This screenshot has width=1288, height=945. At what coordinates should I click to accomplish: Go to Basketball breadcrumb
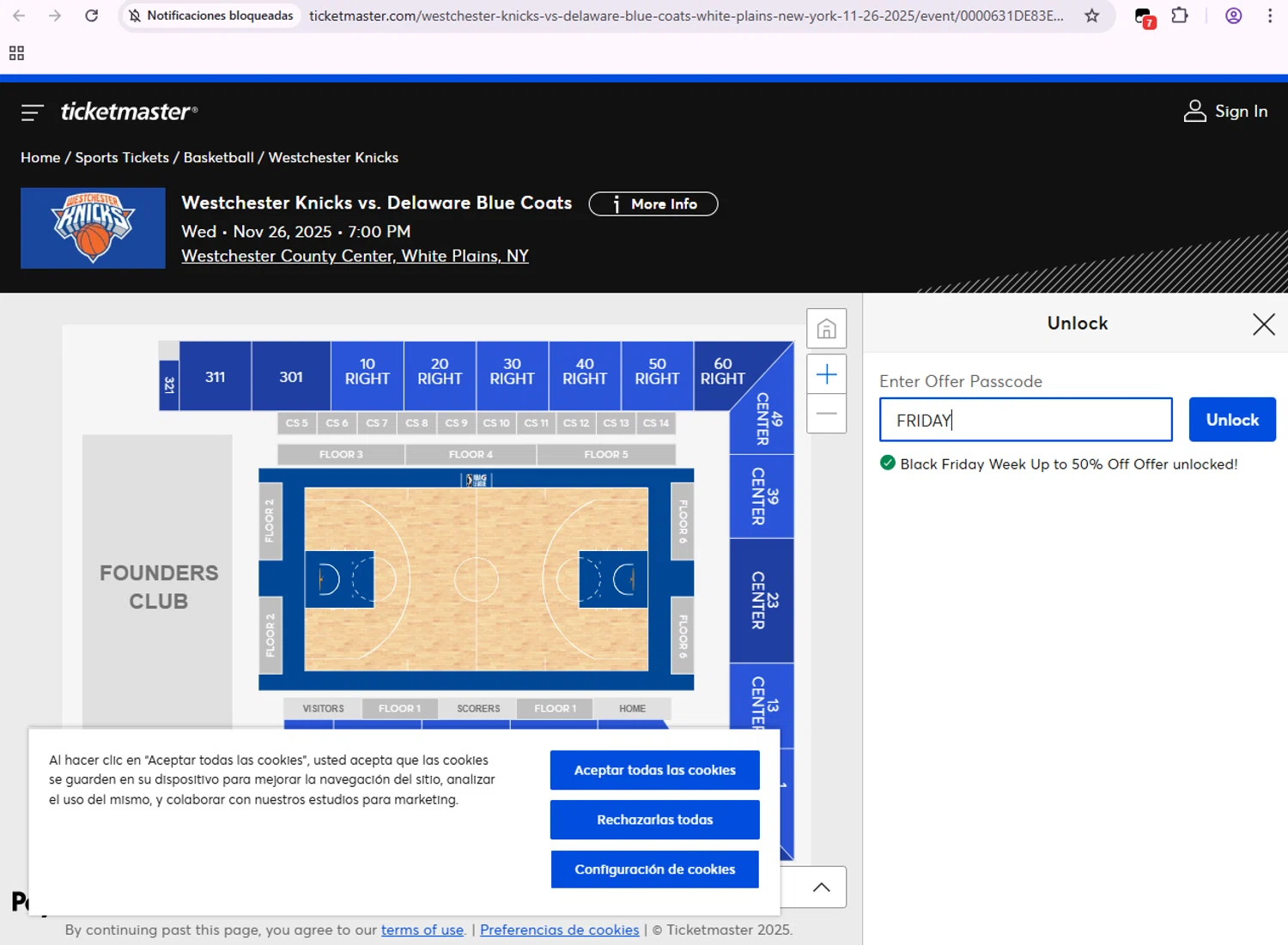(219, 158)
